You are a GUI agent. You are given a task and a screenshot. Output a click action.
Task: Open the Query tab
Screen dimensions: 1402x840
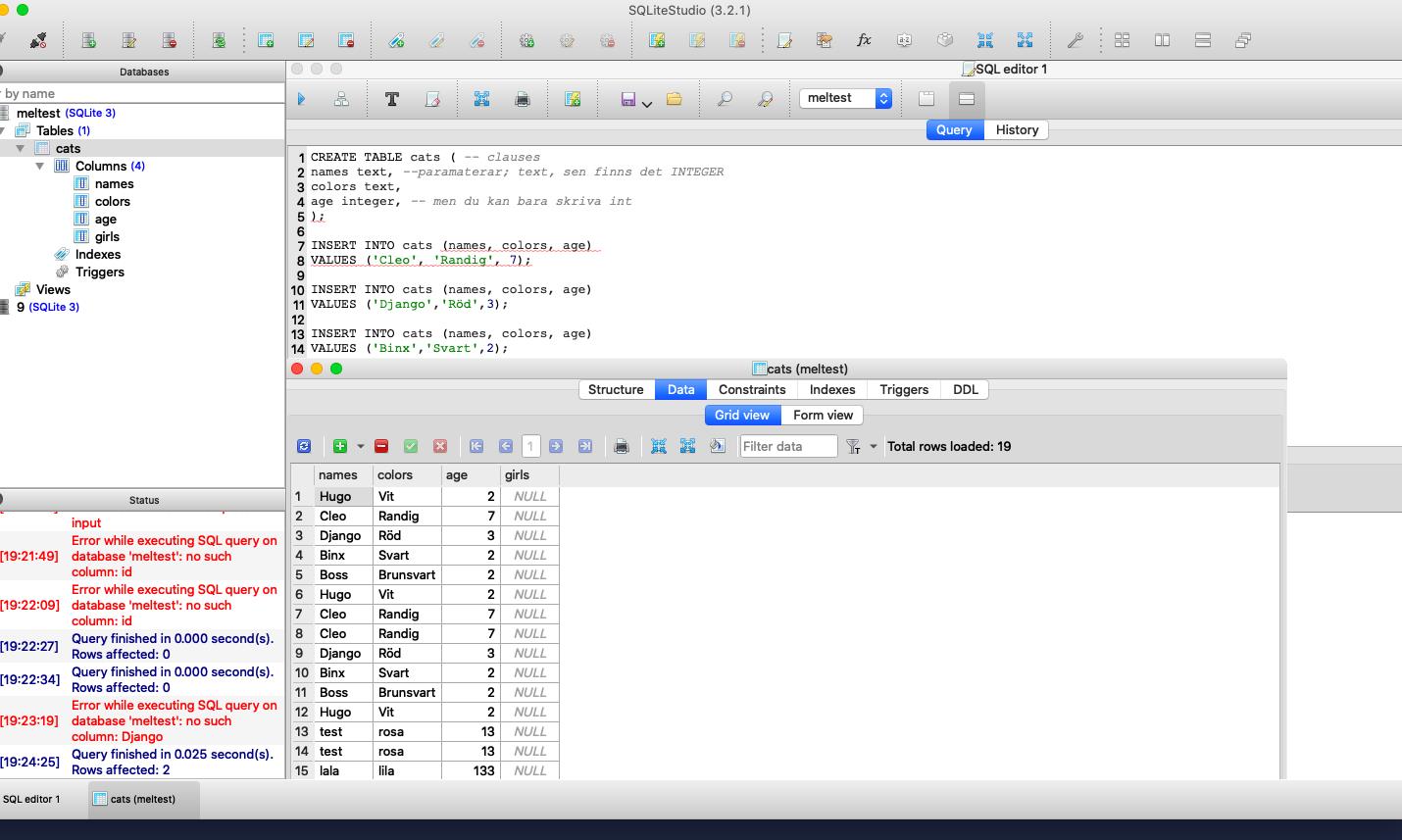[x=954, y=129]
